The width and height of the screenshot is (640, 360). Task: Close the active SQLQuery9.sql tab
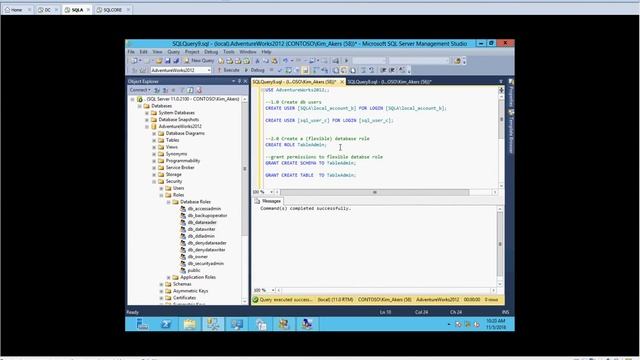[x=342, y=82]
